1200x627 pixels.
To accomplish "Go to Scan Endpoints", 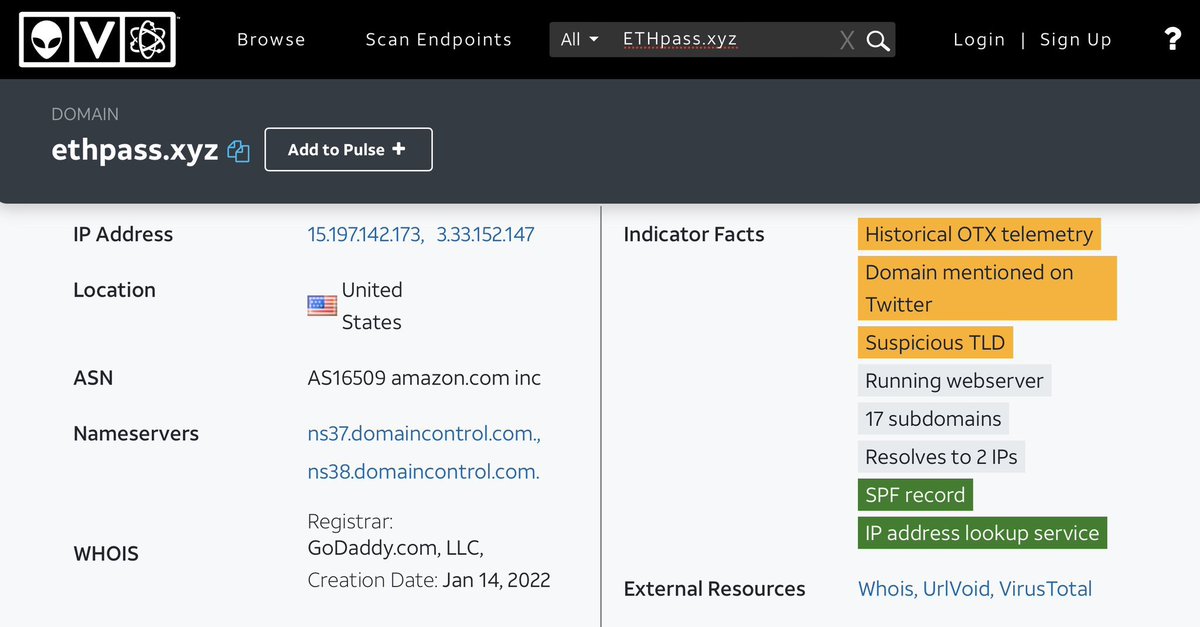I will tap(438, 40).
